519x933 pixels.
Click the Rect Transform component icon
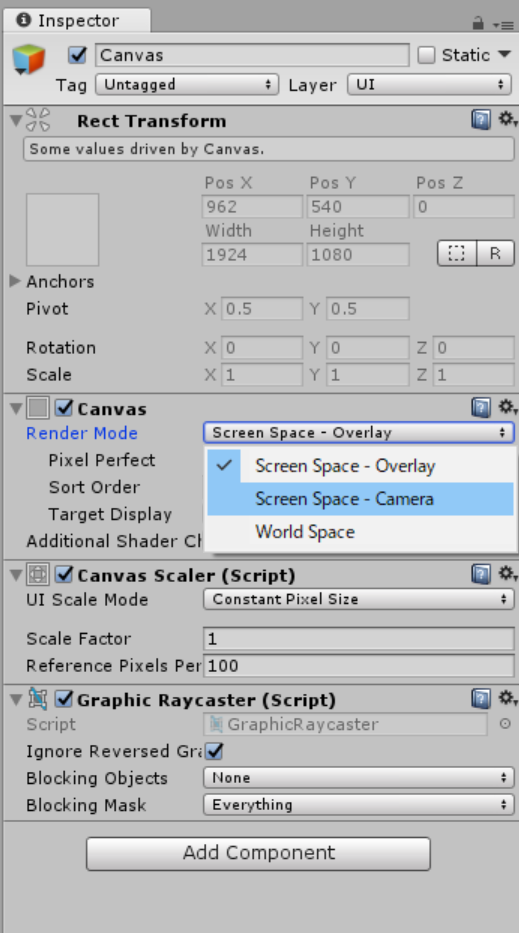[39, 120]
